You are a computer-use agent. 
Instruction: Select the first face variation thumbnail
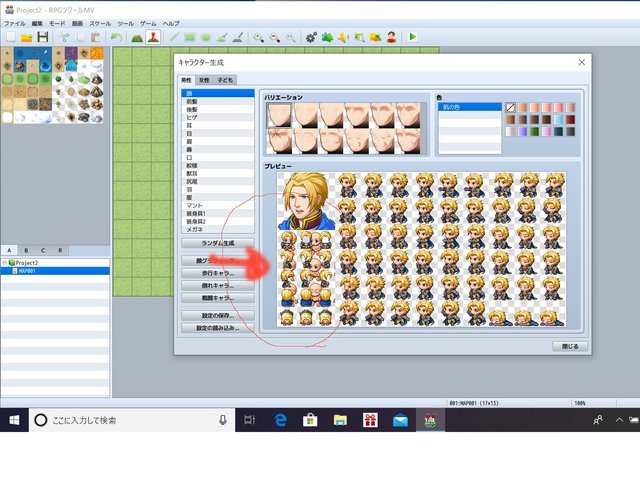[279, 116]
